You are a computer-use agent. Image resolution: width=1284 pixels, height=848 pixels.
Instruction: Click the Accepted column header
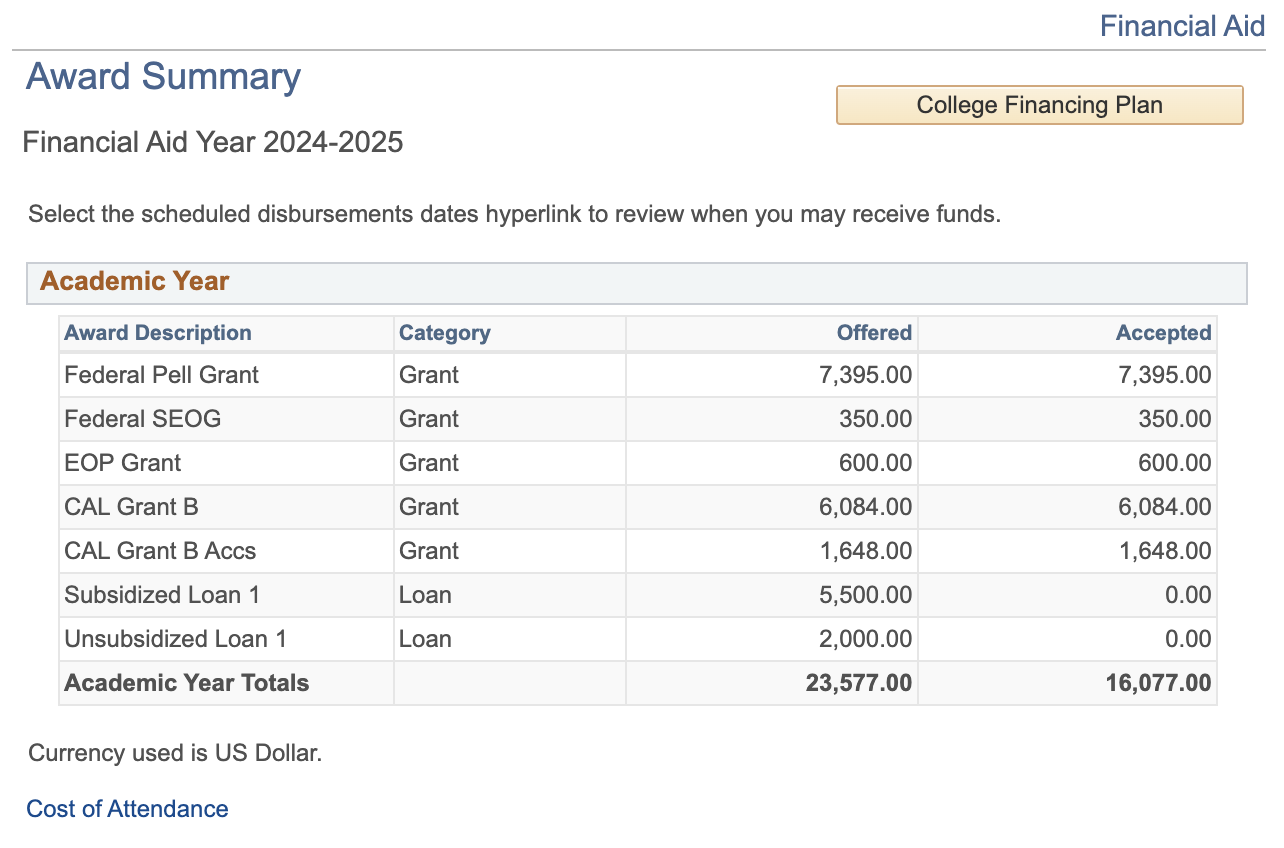1163,333
